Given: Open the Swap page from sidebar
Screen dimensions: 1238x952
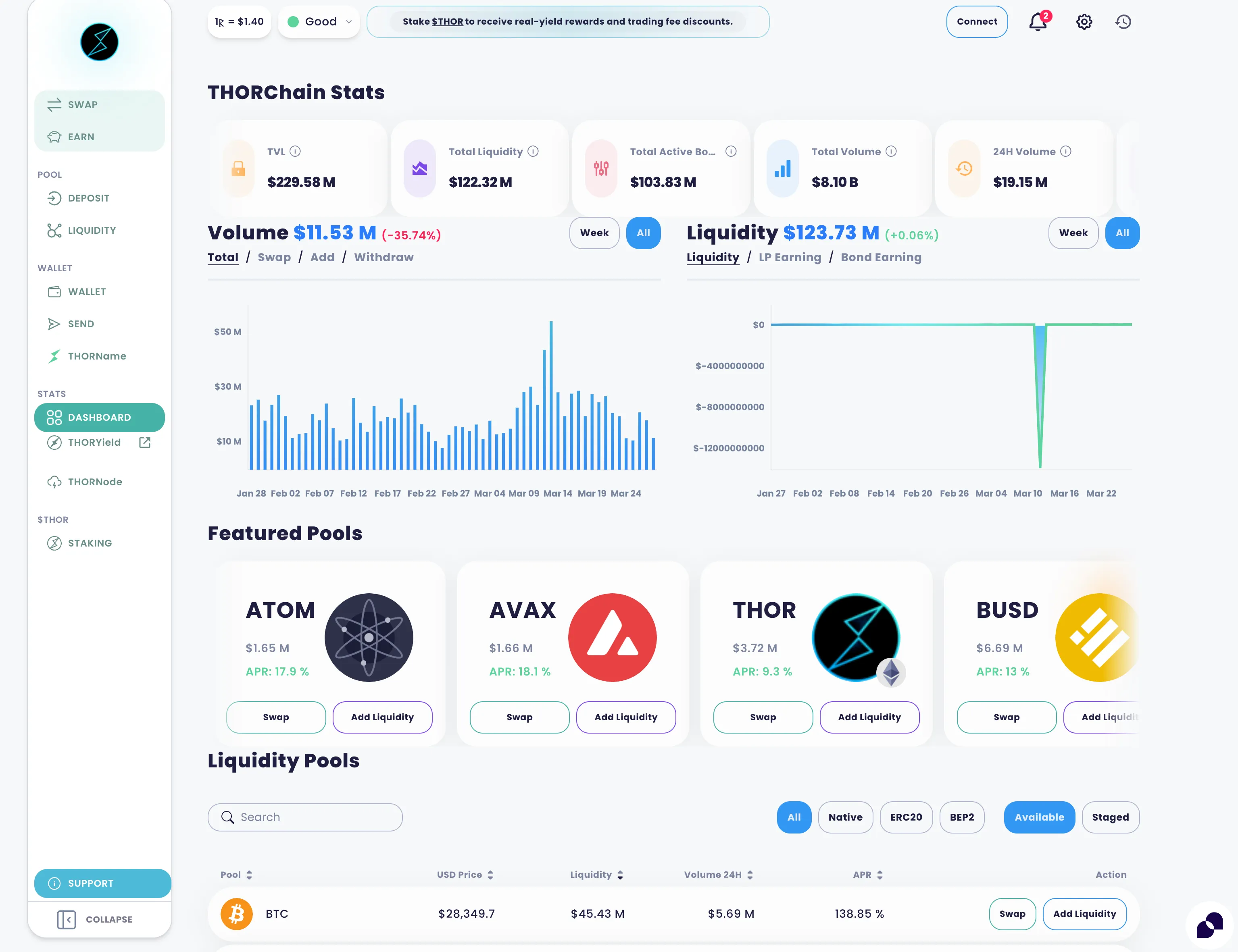Looking at the screenshot, I should (99, 105).
